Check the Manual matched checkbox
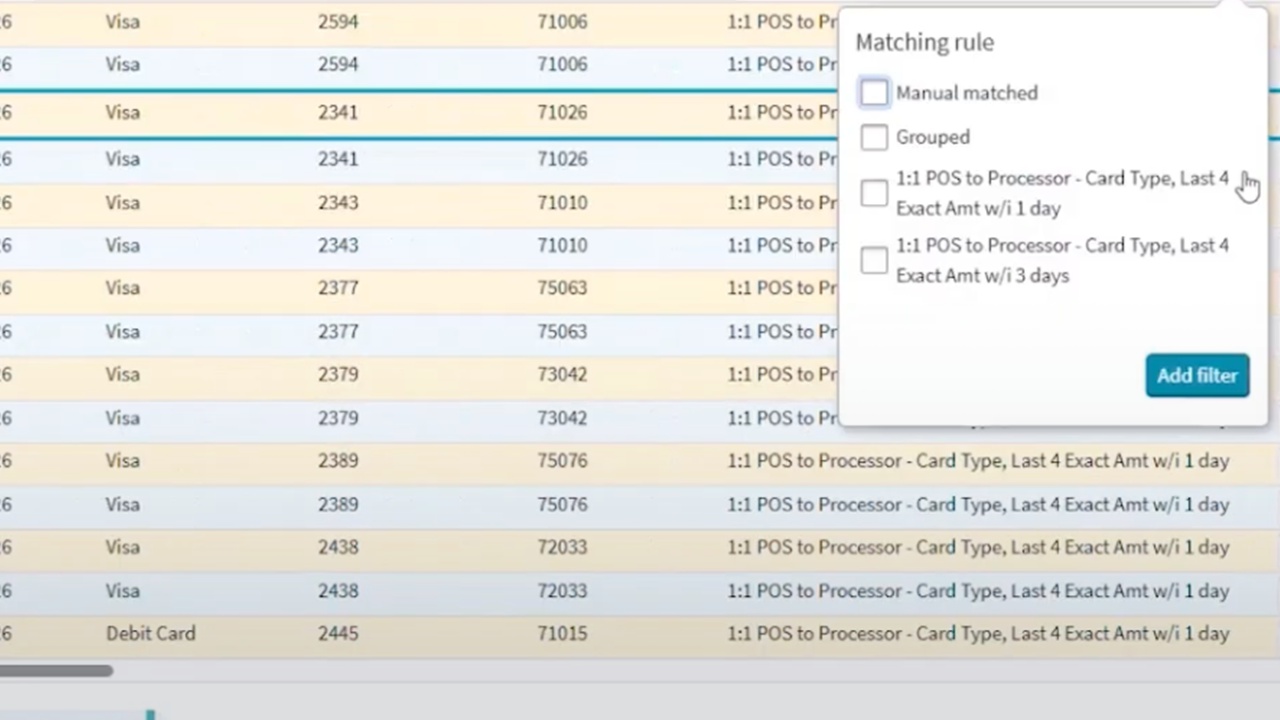The image size is (1280, 720). tap(874, 93)
